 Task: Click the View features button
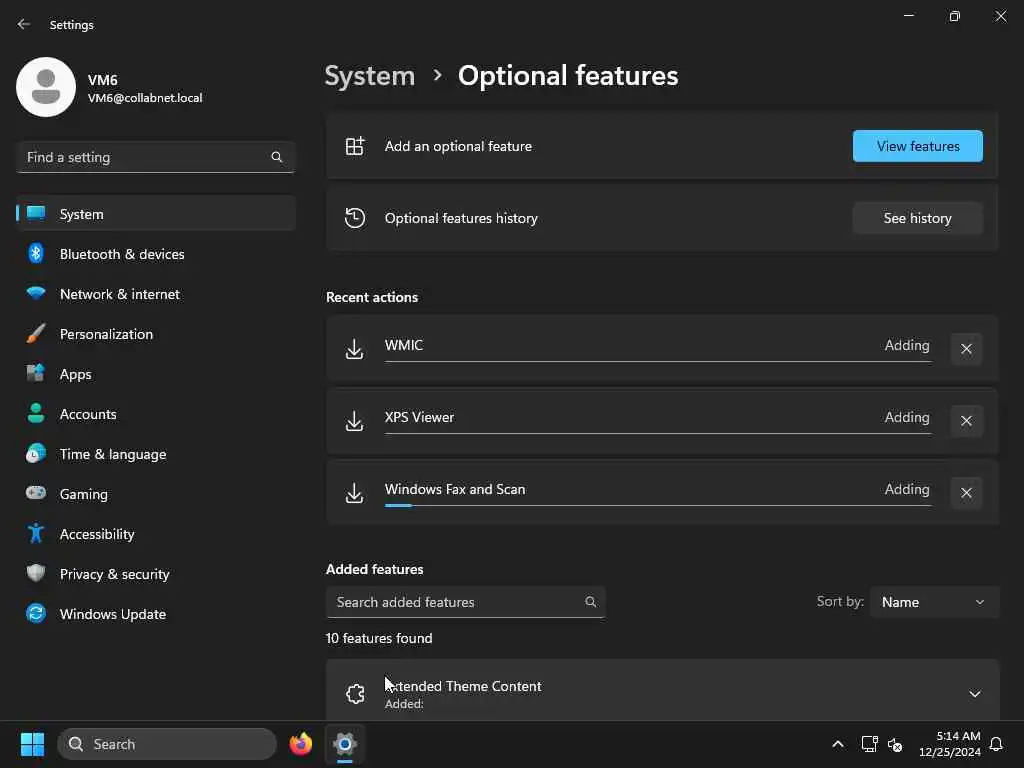(x=917, y=146)
